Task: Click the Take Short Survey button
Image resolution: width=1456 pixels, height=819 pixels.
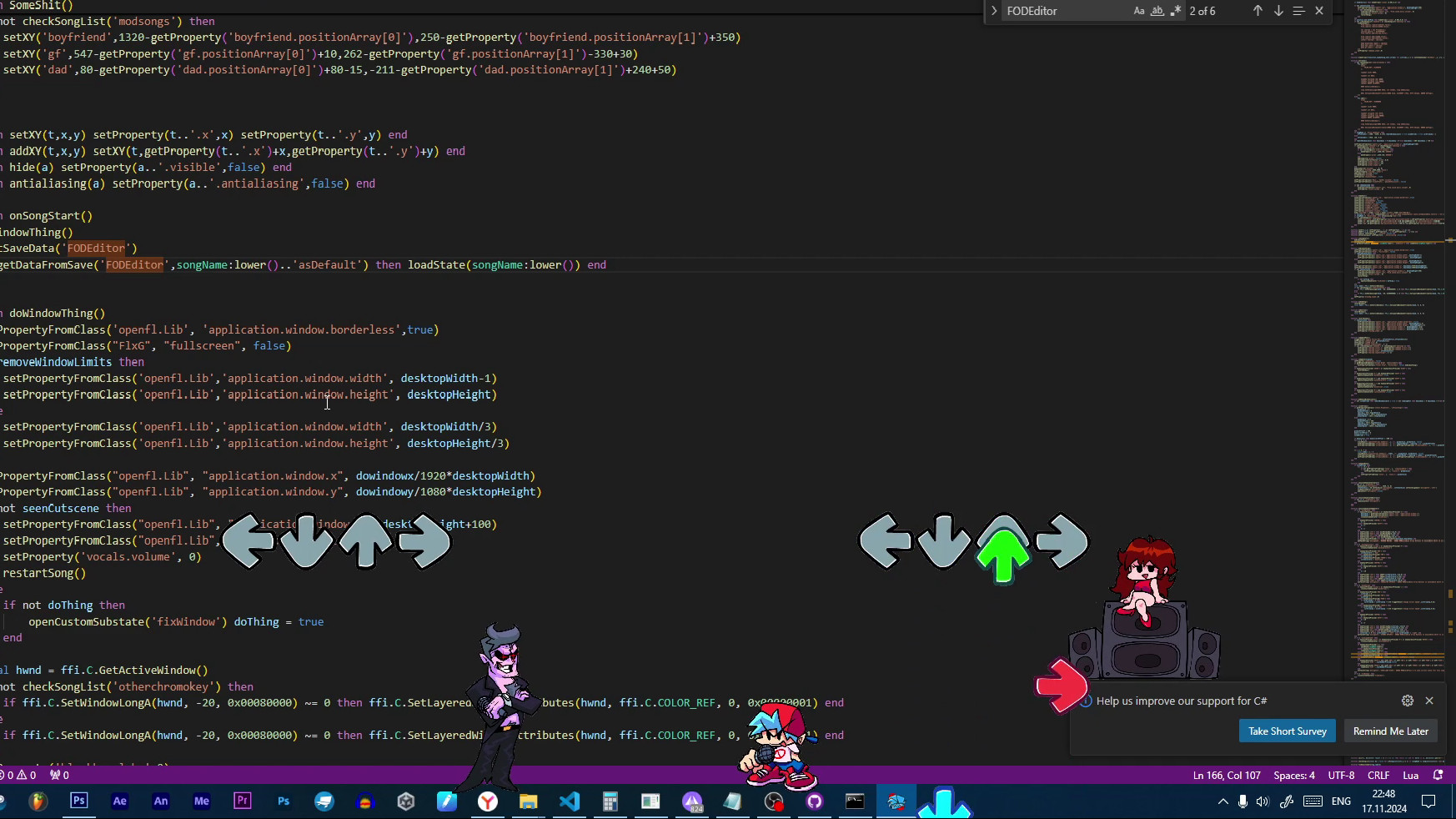Action: (x=1287, y=731)
